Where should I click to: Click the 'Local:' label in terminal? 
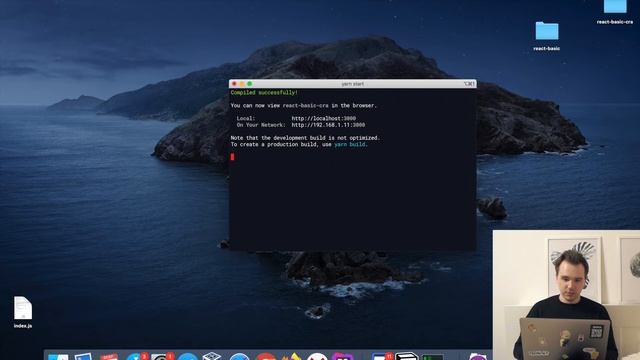pyautogui.click(x=246, y=118)
